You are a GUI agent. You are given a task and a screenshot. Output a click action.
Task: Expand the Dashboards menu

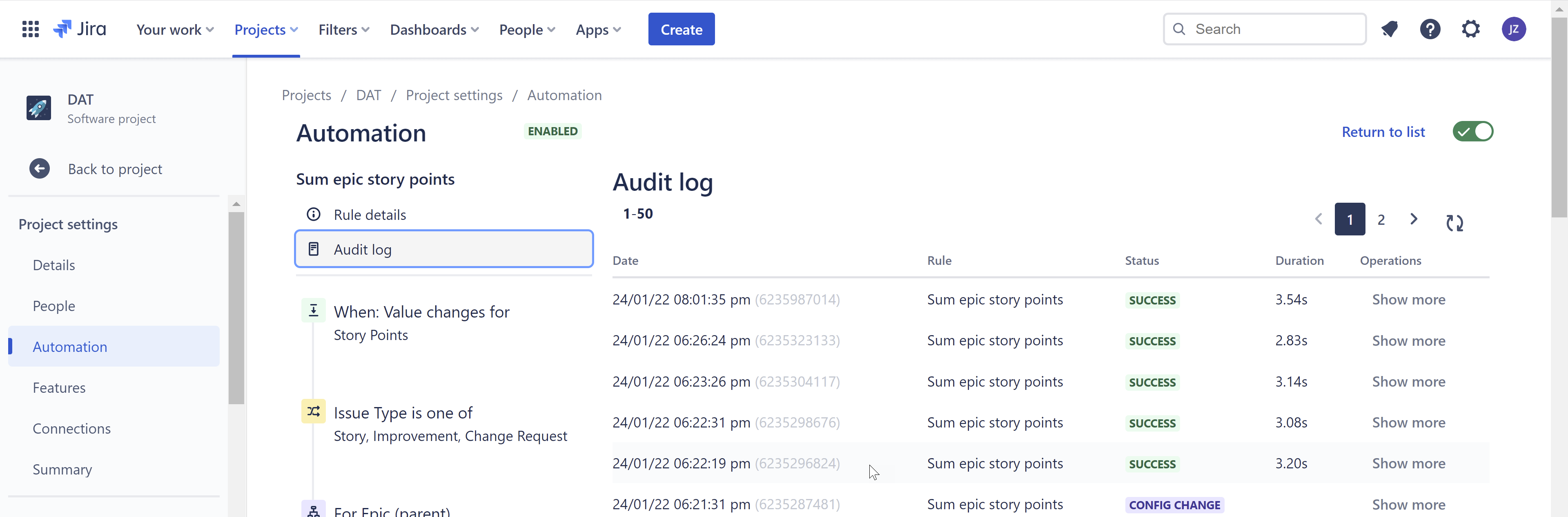(x=433, y=29)
